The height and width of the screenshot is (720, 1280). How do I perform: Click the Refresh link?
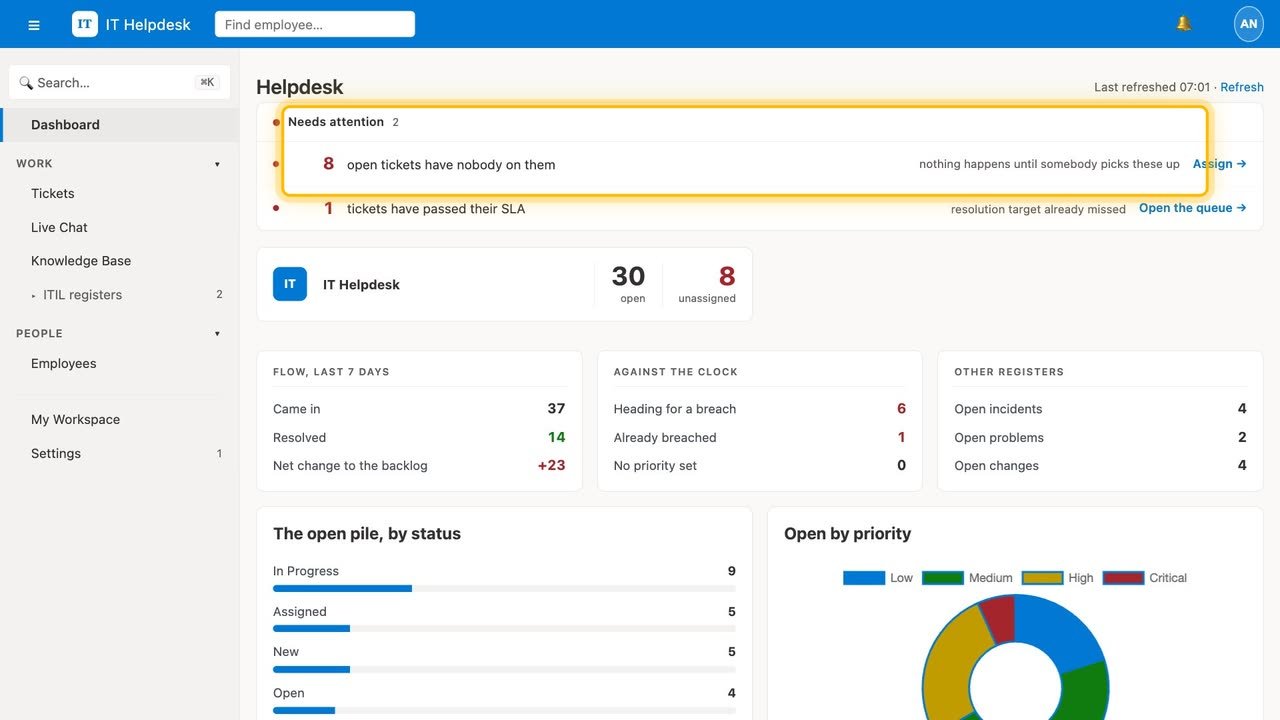click(x=1242, y=87)
